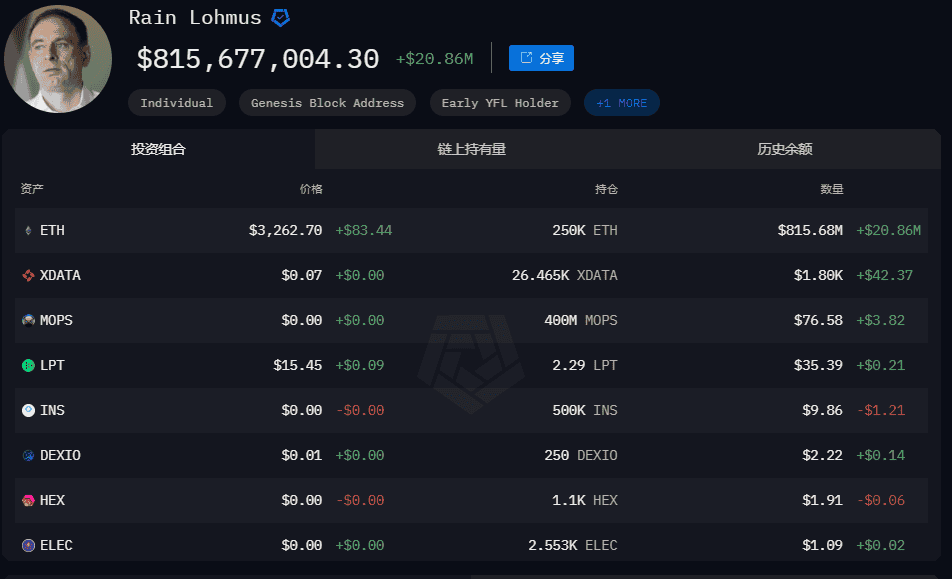
Task: Click the MOPS token icon
Action: click(28, 320)
